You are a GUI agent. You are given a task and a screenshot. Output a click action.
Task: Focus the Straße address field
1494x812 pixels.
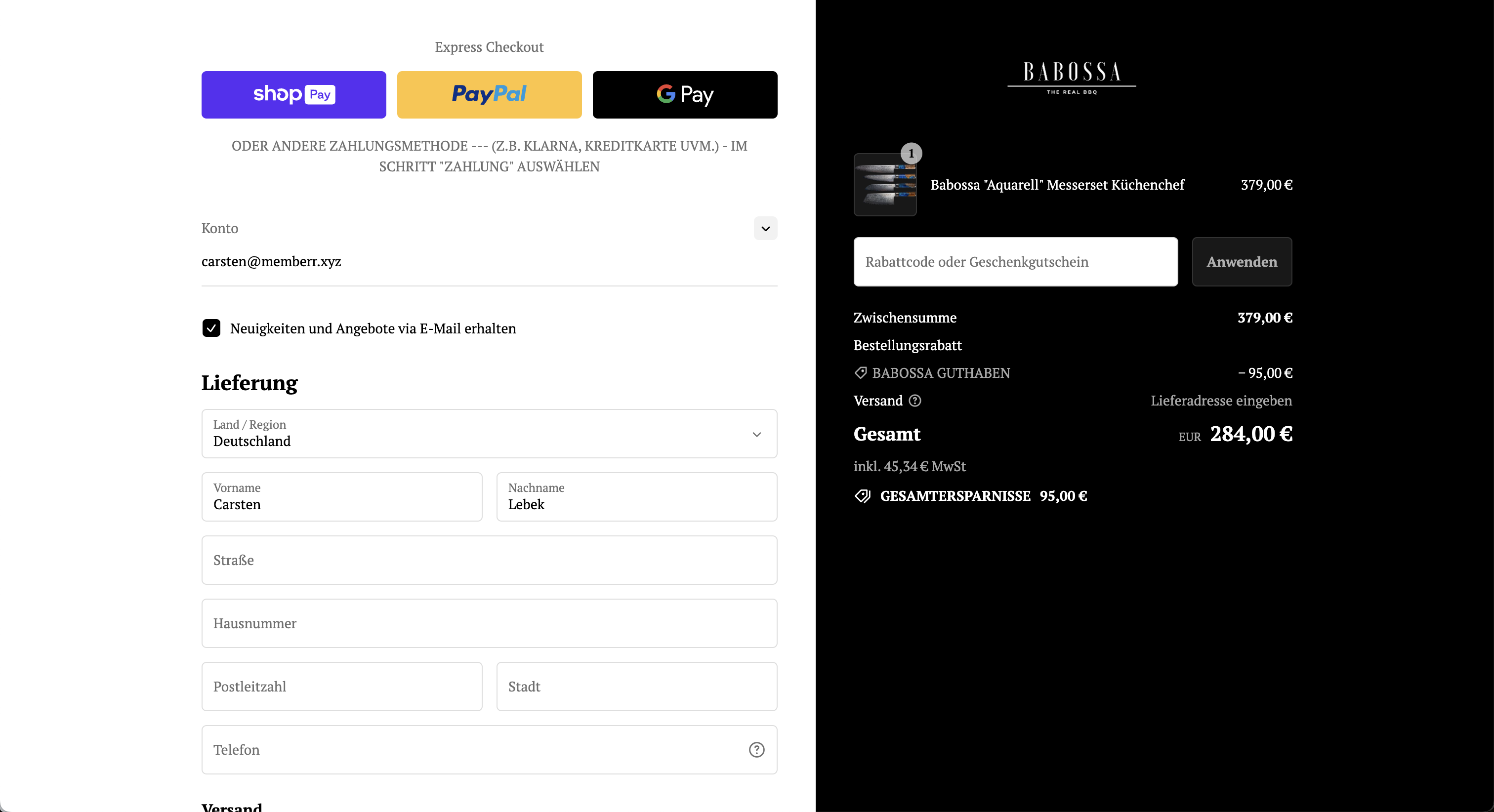click(489, 560)
